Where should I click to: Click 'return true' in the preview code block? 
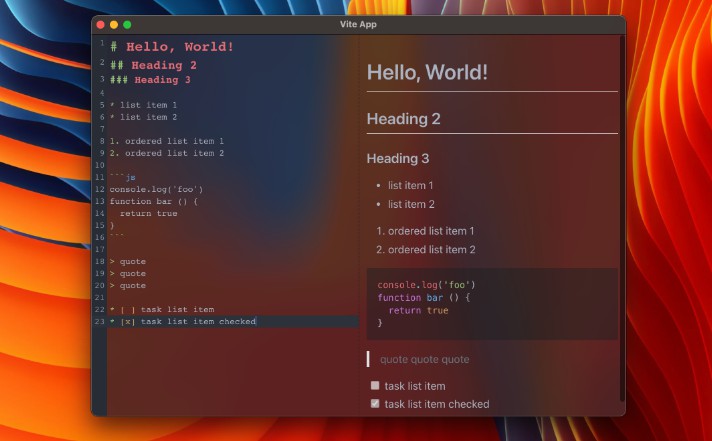pyautogui.click(x=419, y=310)
